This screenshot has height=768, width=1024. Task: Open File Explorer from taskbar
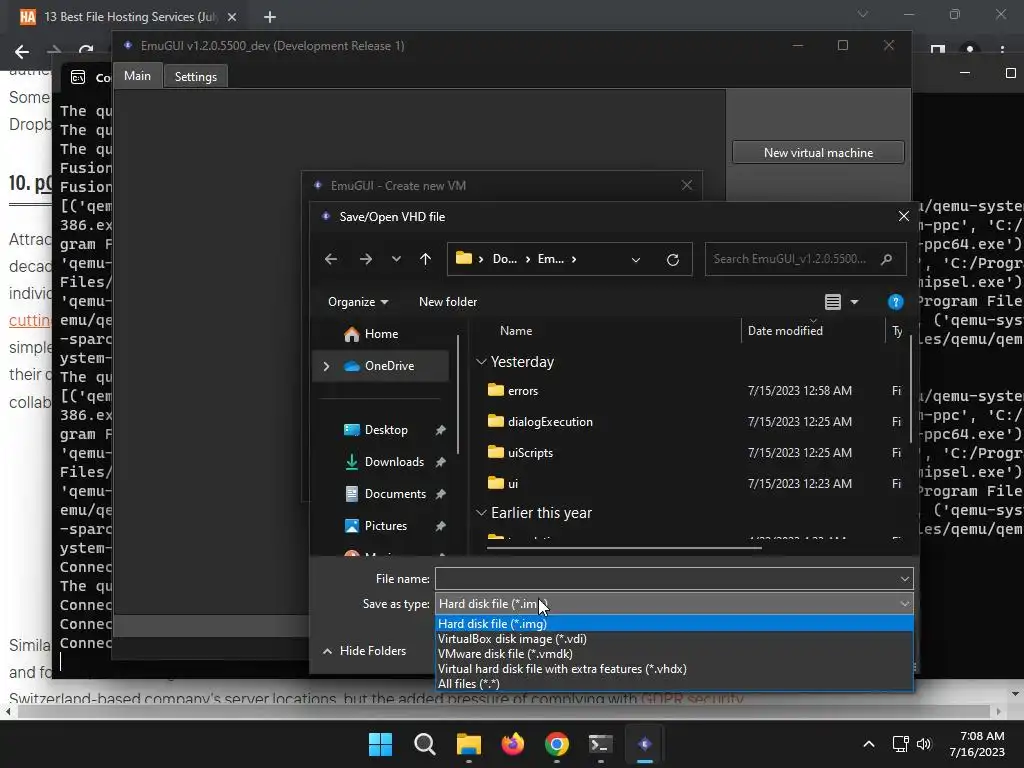tap(468, 744)
